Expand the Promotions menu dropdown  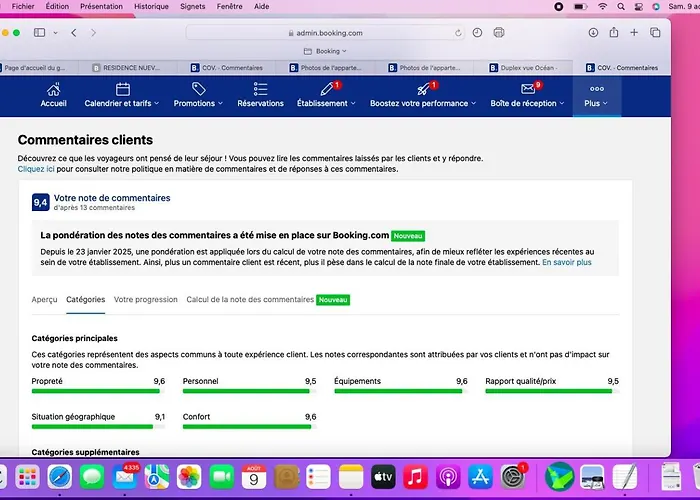pyautogui.click(x=198, y=103)
